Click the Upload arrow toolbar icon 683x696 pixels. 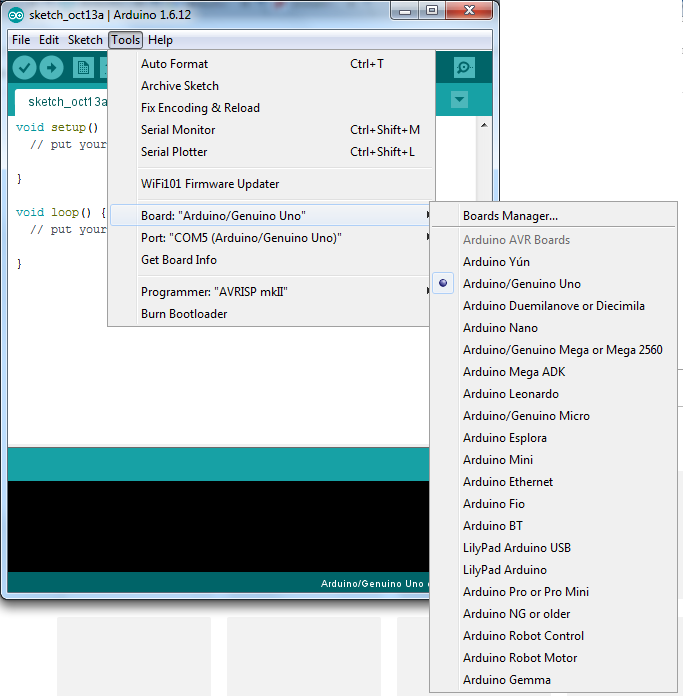[51, 68]
